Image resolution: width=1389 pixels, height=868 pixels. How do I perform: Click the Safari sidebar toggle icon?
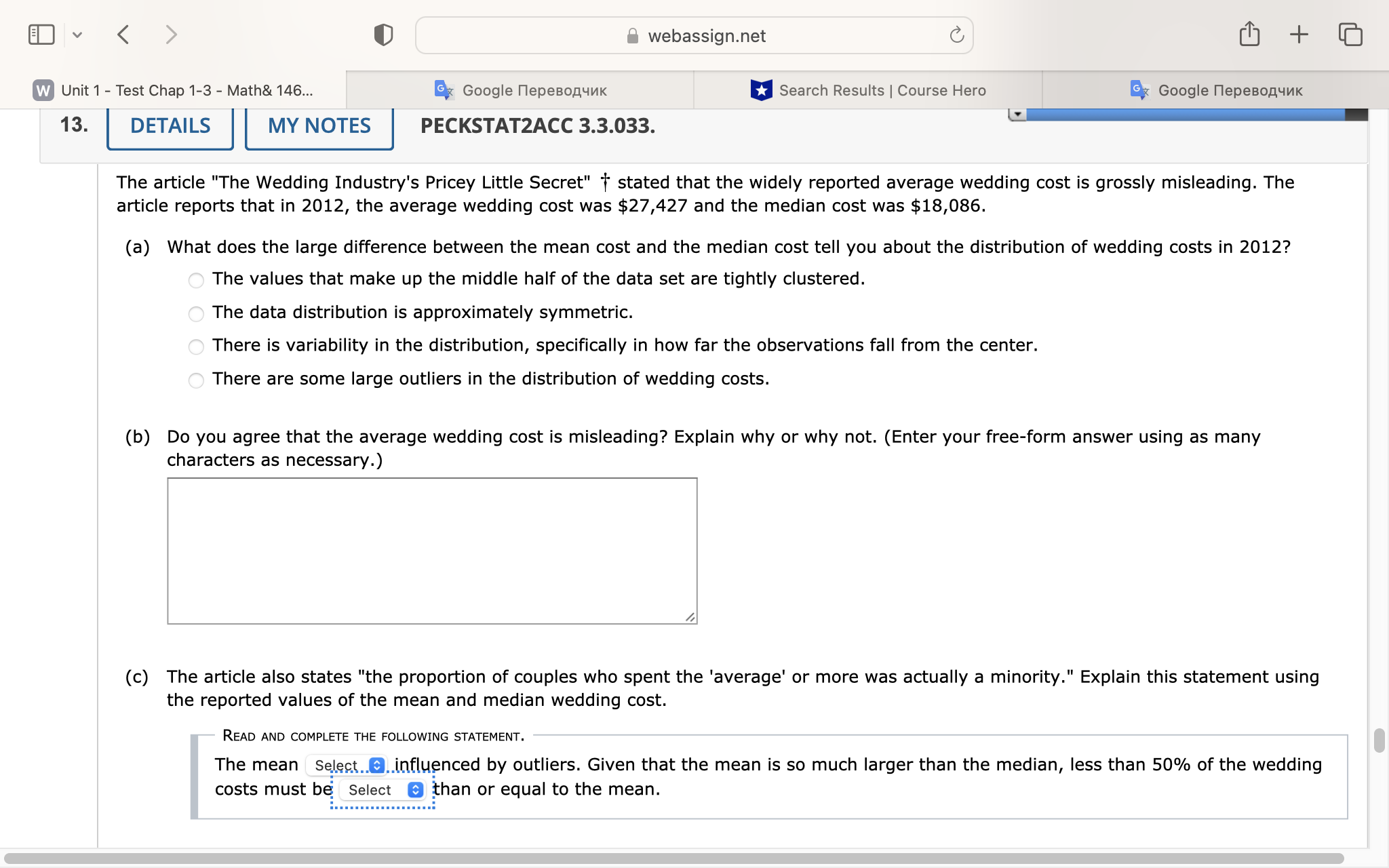(41, 35)
